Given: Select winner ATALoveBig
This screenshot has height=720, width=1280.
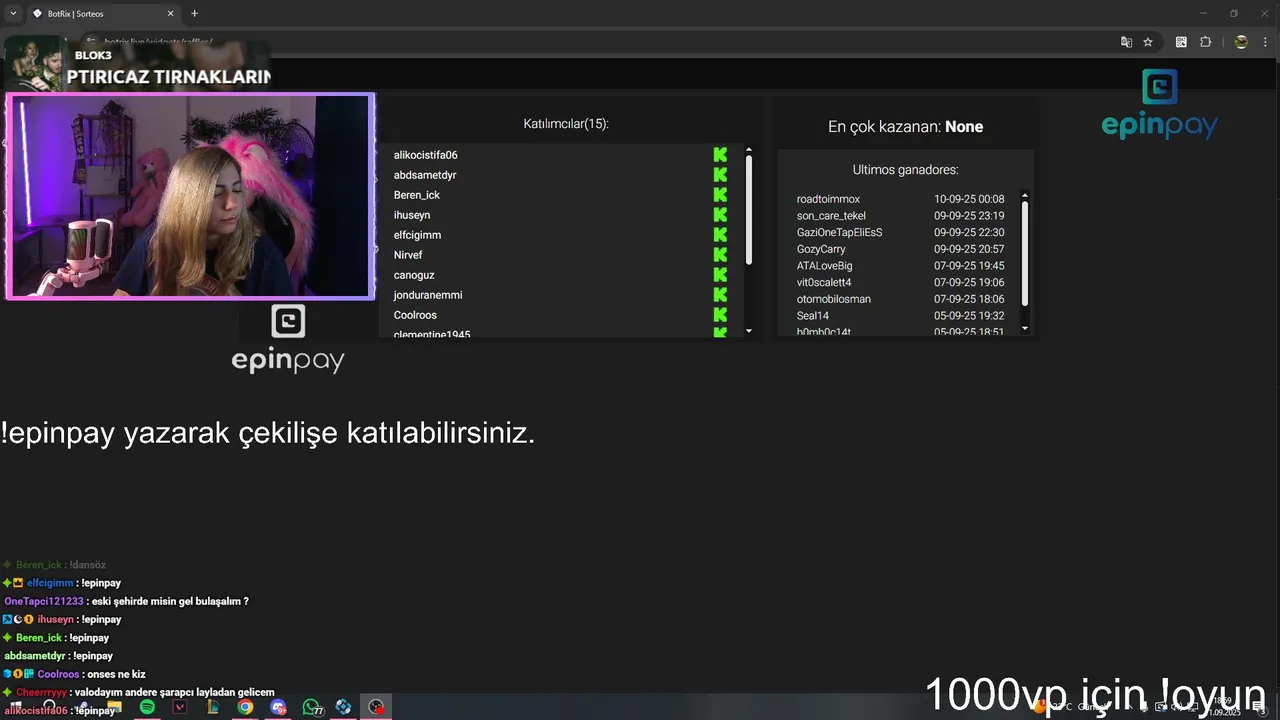Looking at the screenshot, I should coord(824,266).
